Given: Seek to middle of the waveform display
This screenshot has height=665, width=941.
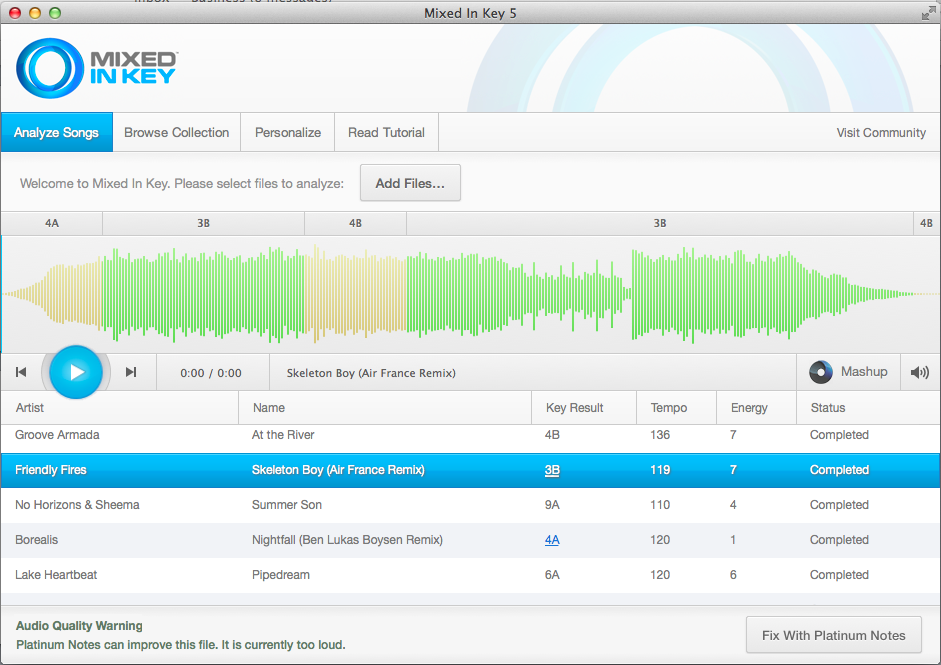Looking at the screenshot, I should [470, 294].
